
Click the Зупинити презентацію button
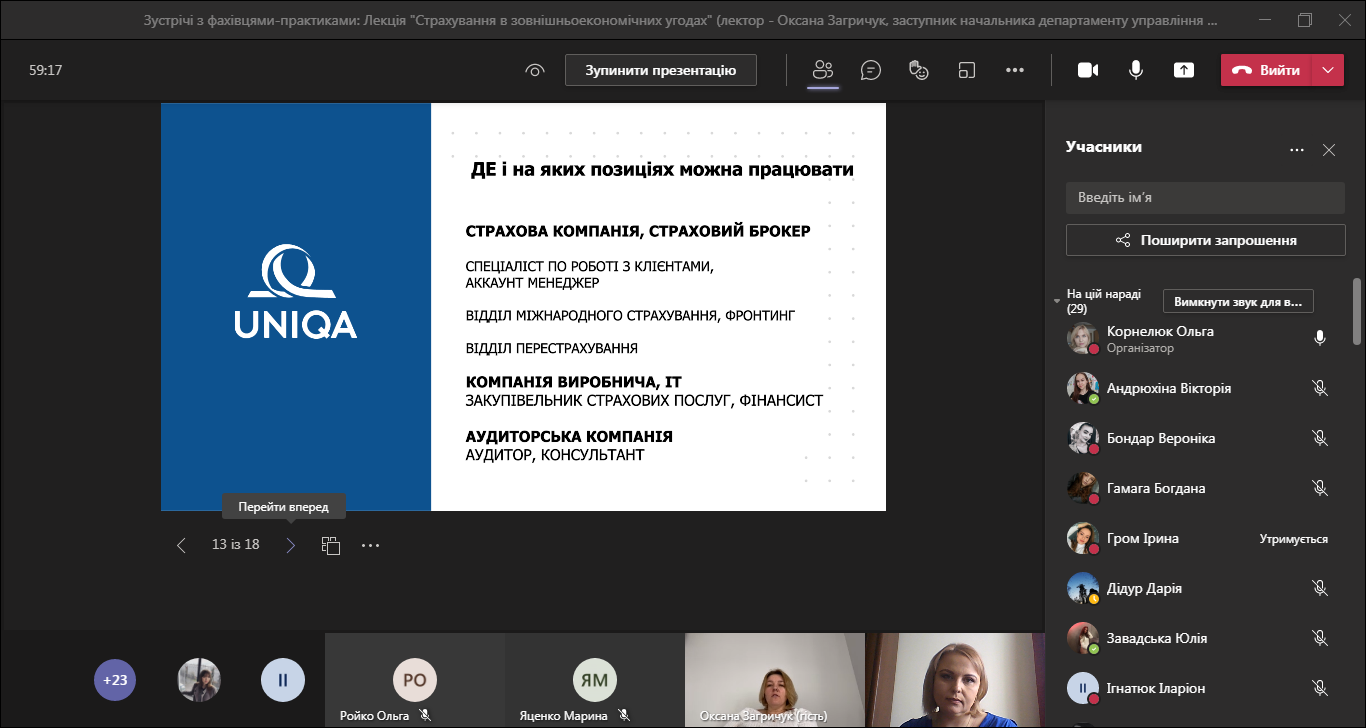(660, 70)
